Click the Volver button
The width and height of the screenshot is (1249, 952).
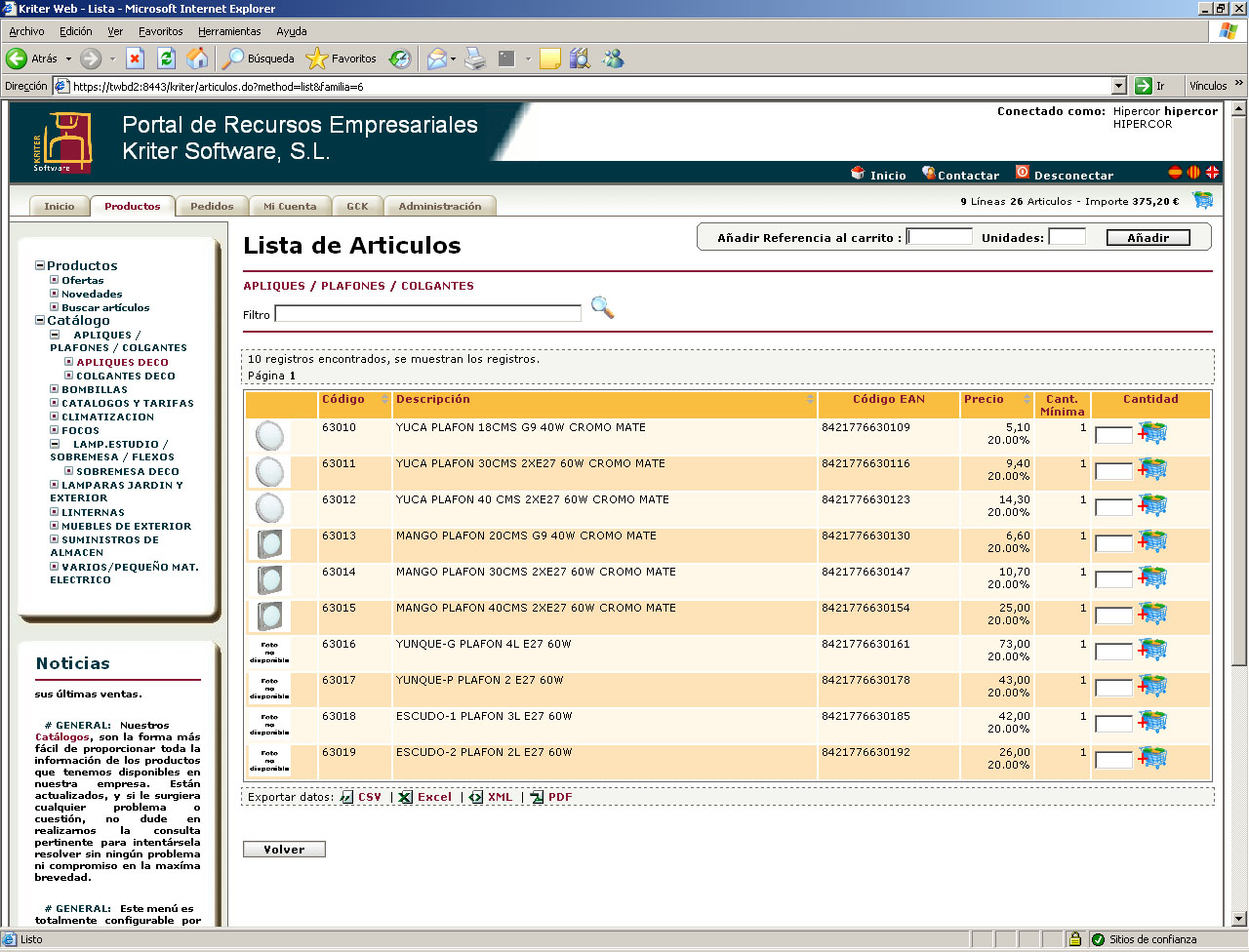(x=284, y=850)
